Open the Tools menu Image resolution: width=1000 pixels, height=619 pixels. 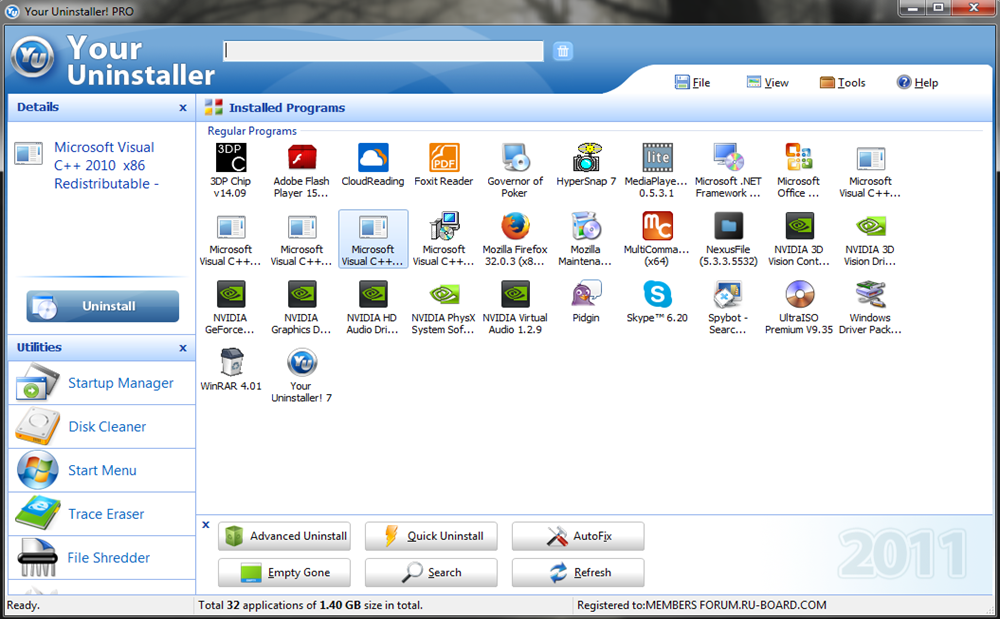(x=842, y=82)
